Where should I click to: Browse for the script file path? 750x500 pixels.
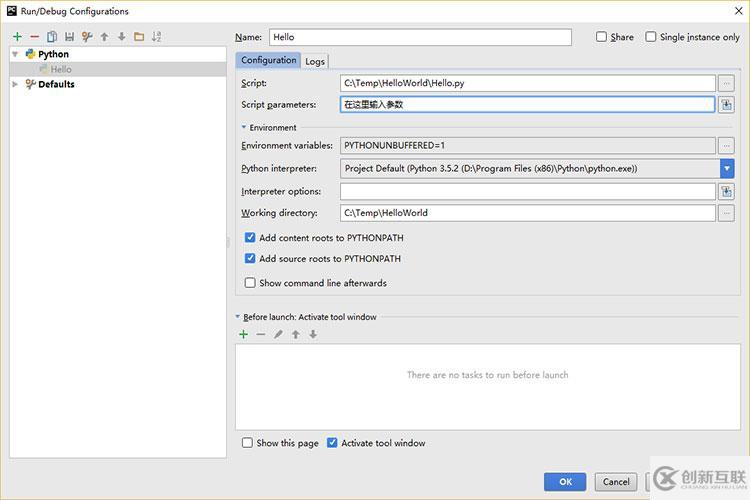(x=726, y=83)
